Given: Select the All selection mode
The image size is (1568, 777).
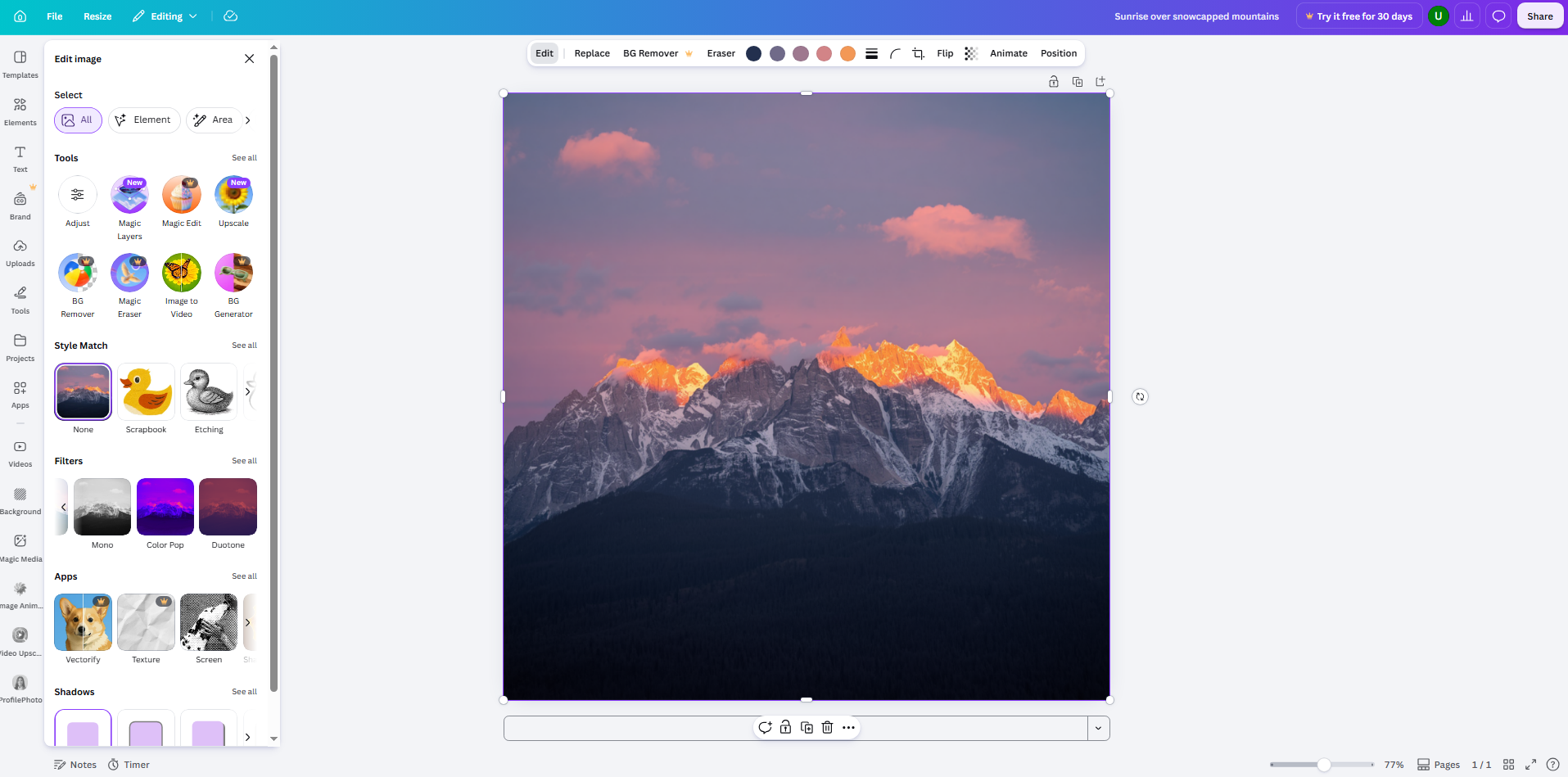Looking at the screenshot, I should coord(78,120).
